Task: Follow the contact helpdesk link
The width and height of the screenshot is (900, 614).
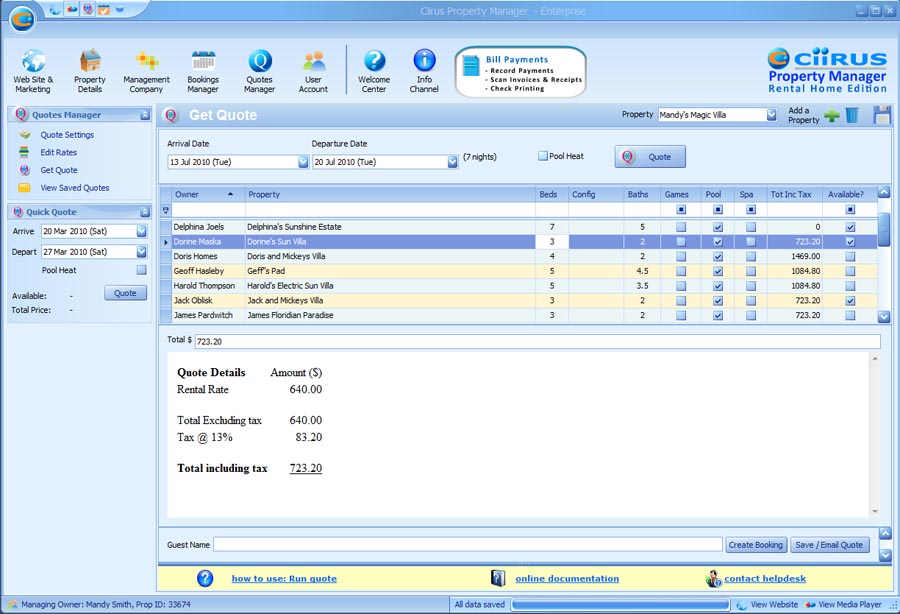Action: coord(765,578)
